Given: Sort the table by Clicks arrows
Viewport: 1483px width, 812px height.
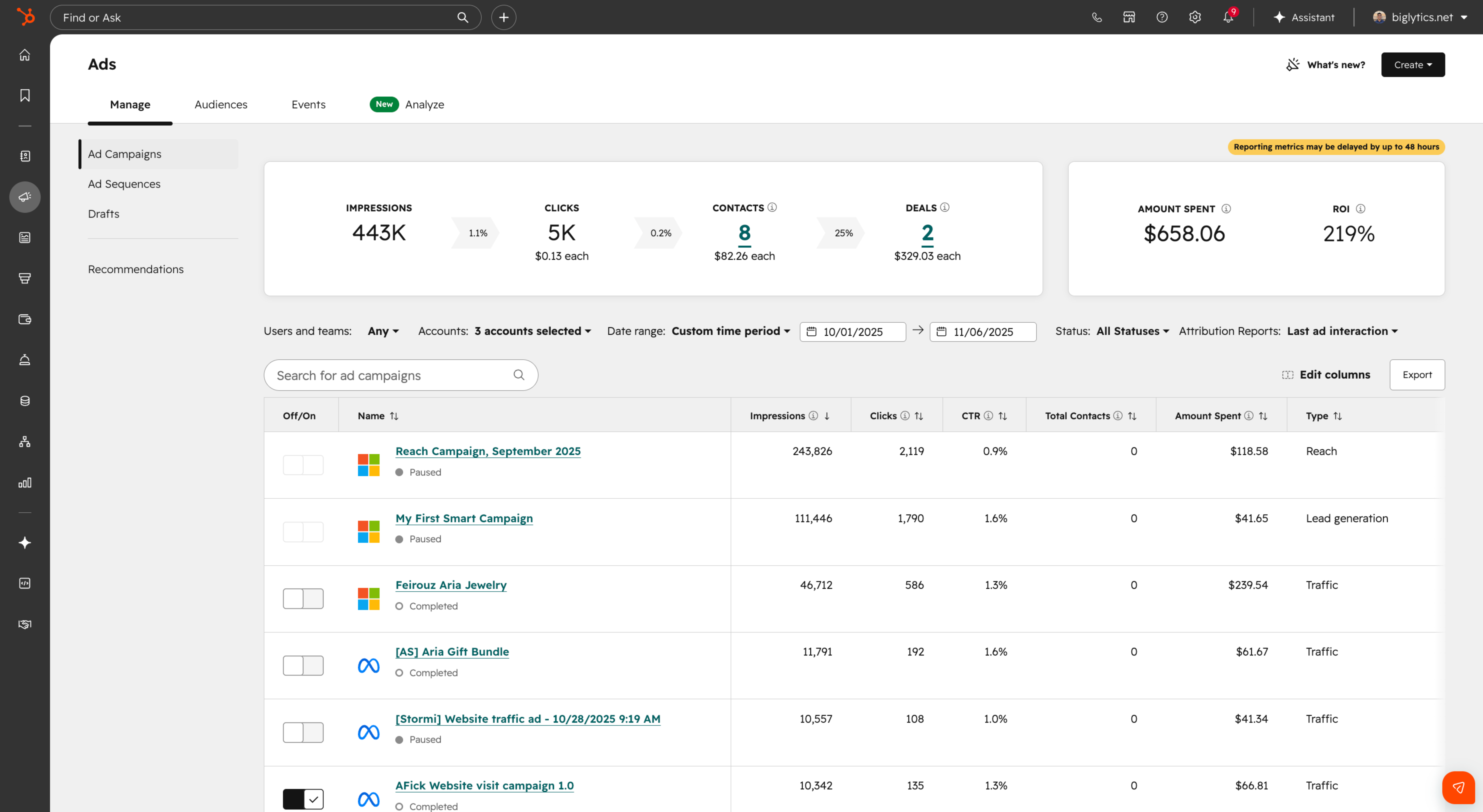Looking at the screenshot, I should pyautogui.click(x=919, y=416).
